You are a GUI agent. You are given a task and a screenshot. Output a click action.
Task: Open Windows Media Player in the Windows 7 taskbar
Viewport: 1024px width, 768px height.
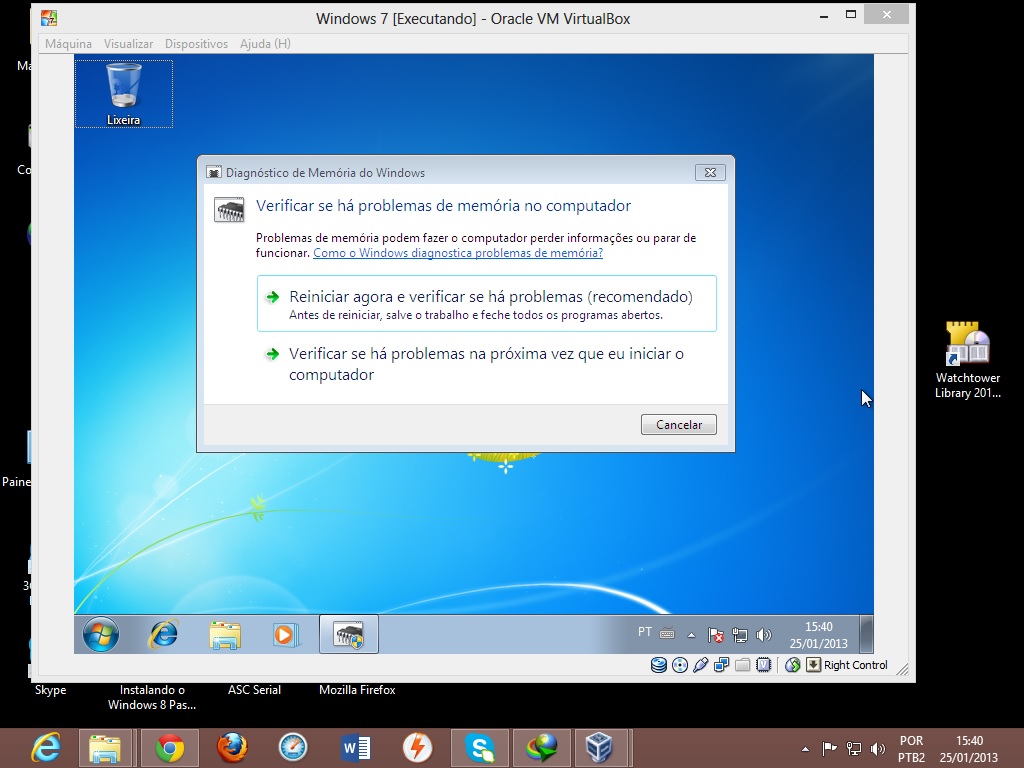pyautogui.click(x=285, y=634)
